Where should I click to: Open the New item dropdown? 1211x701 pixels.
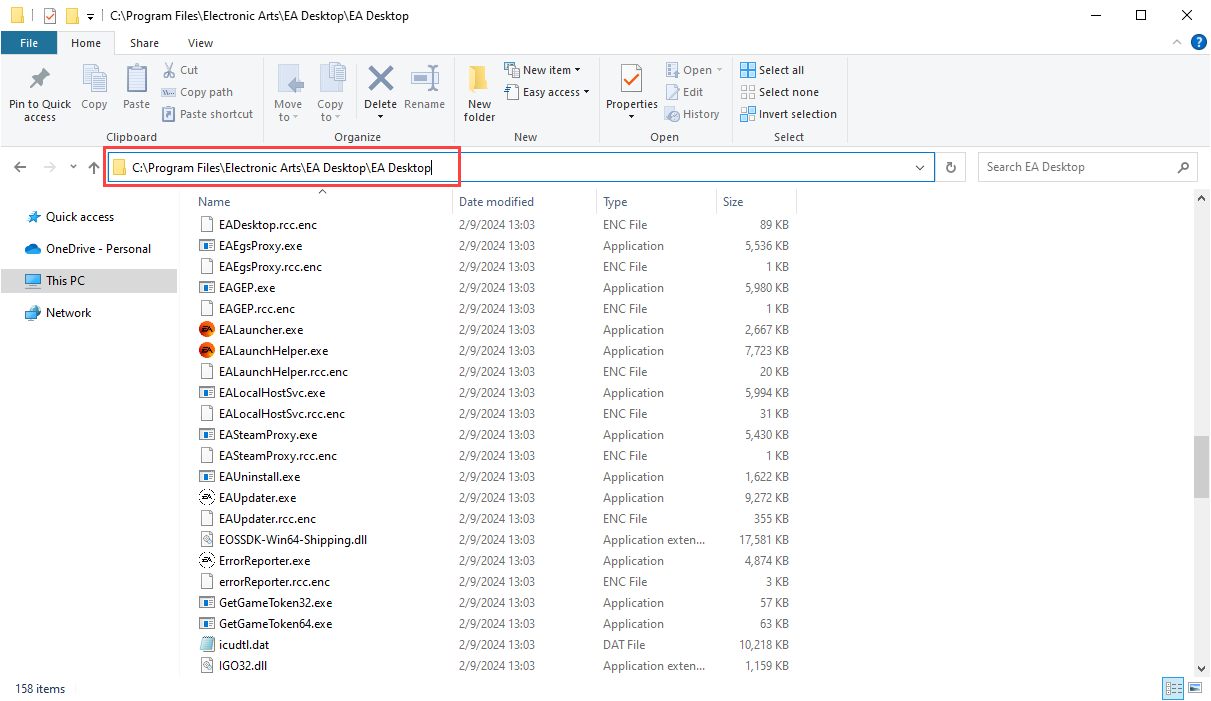tap(545, 70)
